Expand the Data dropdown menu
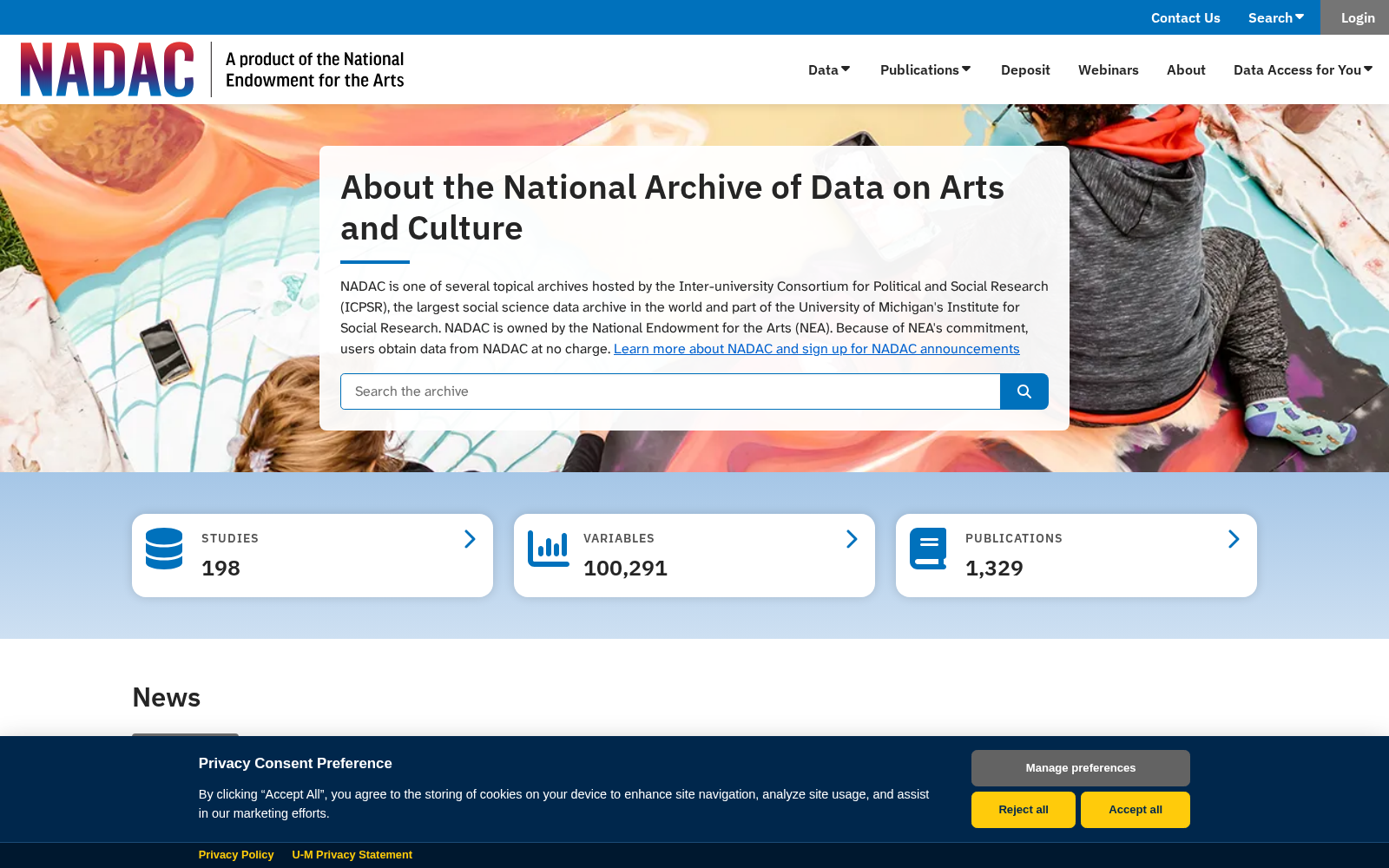Image resolution: width=1389 pixels, height=868 pixels. [x=829, y=69]
